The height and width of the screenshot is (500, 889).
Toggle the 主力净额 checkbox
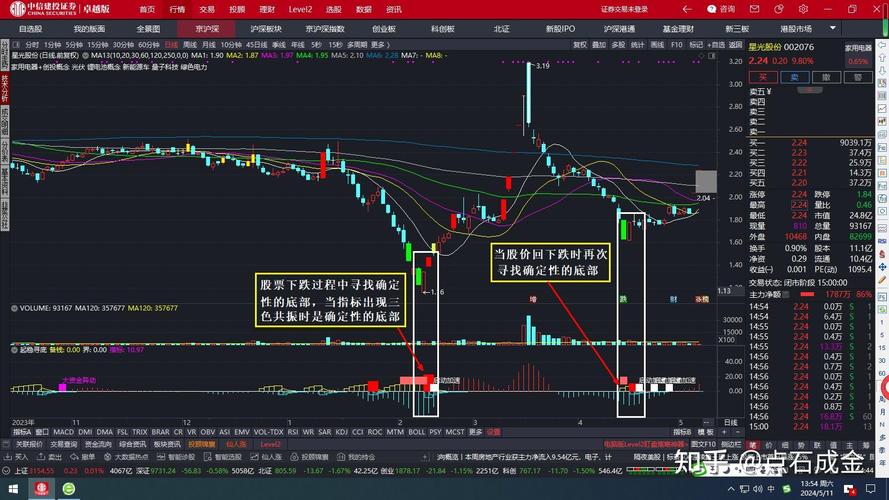[x=786, y=294]
